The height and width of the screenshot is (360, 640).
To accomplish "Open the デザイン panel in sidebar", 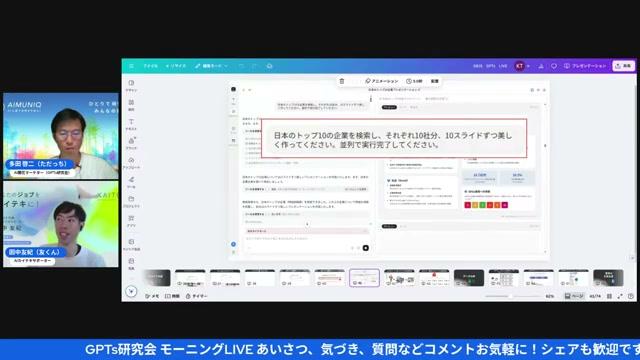I will [x=131, y=86].
